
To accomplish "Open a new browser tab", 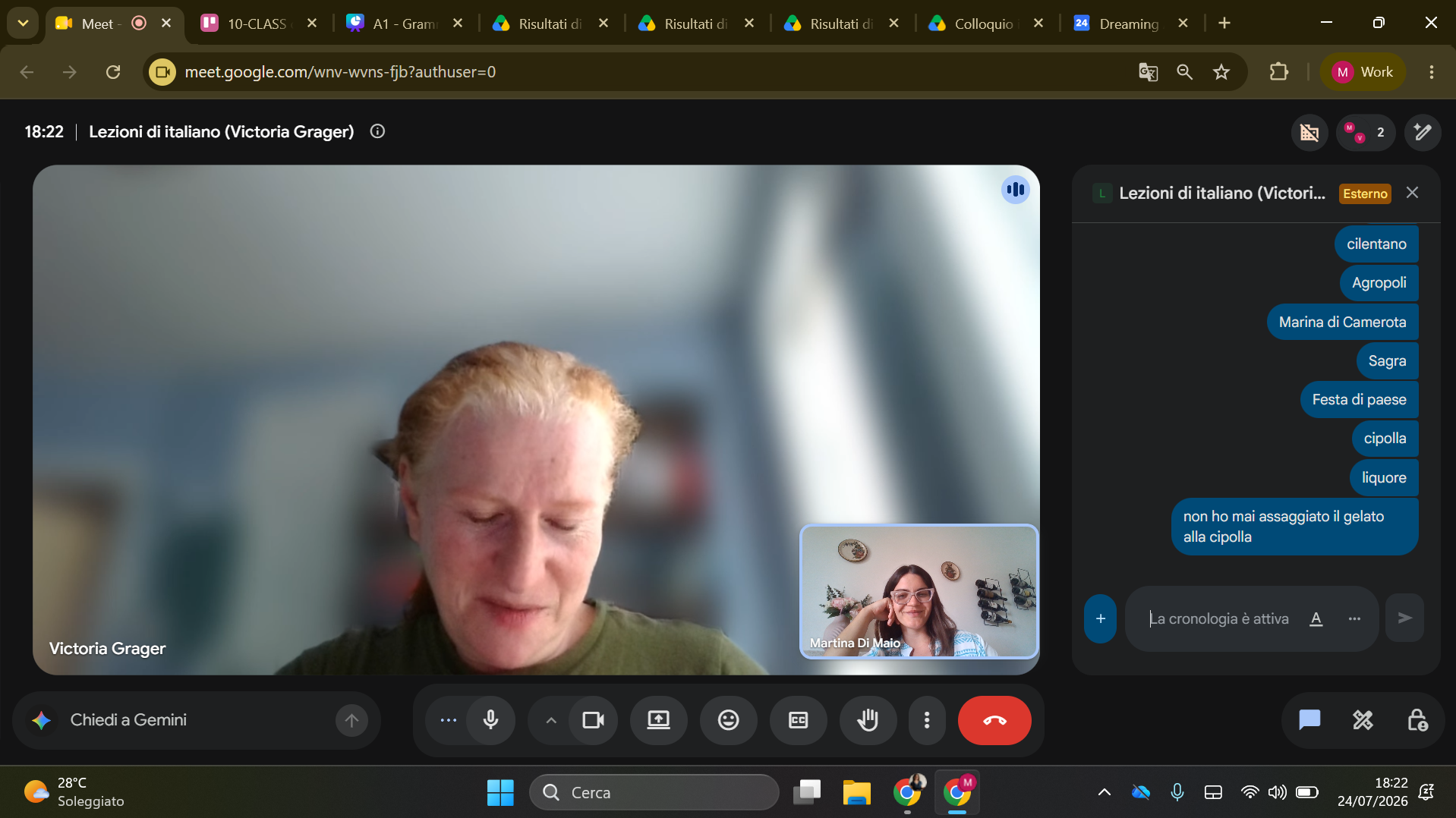I will (x=1224, y=24).
